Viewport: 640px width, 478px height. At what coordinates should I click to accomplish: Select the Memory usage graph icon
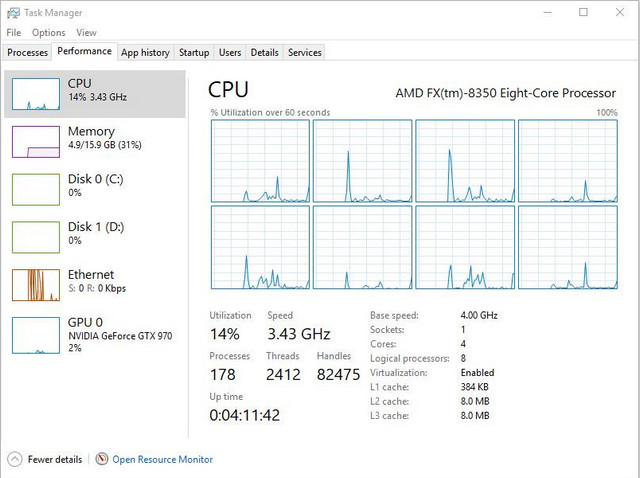click(x=36, y=141)
